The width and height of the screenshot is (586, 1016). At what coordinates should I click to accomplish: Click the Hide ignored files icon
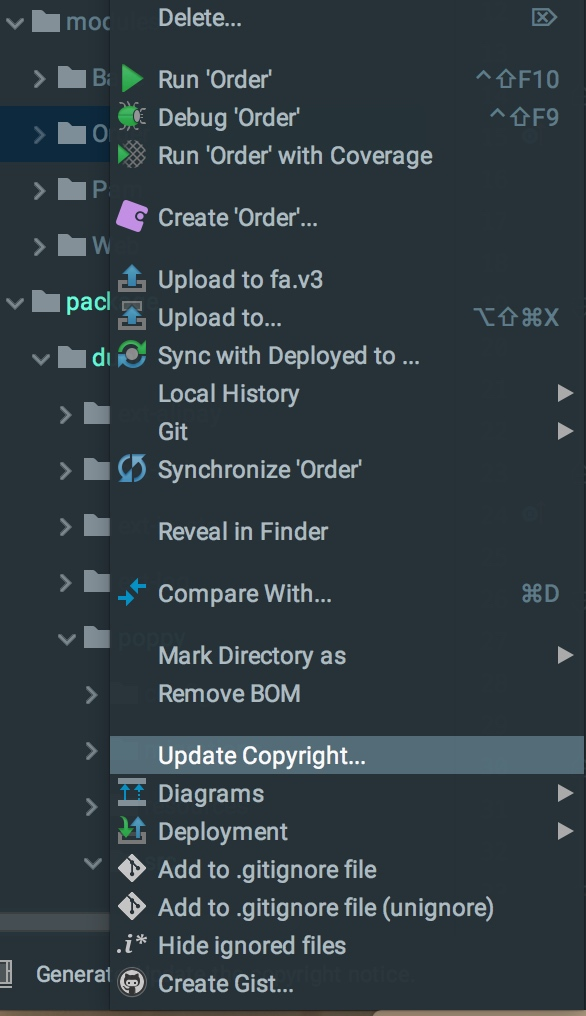(x=132, y=945)
